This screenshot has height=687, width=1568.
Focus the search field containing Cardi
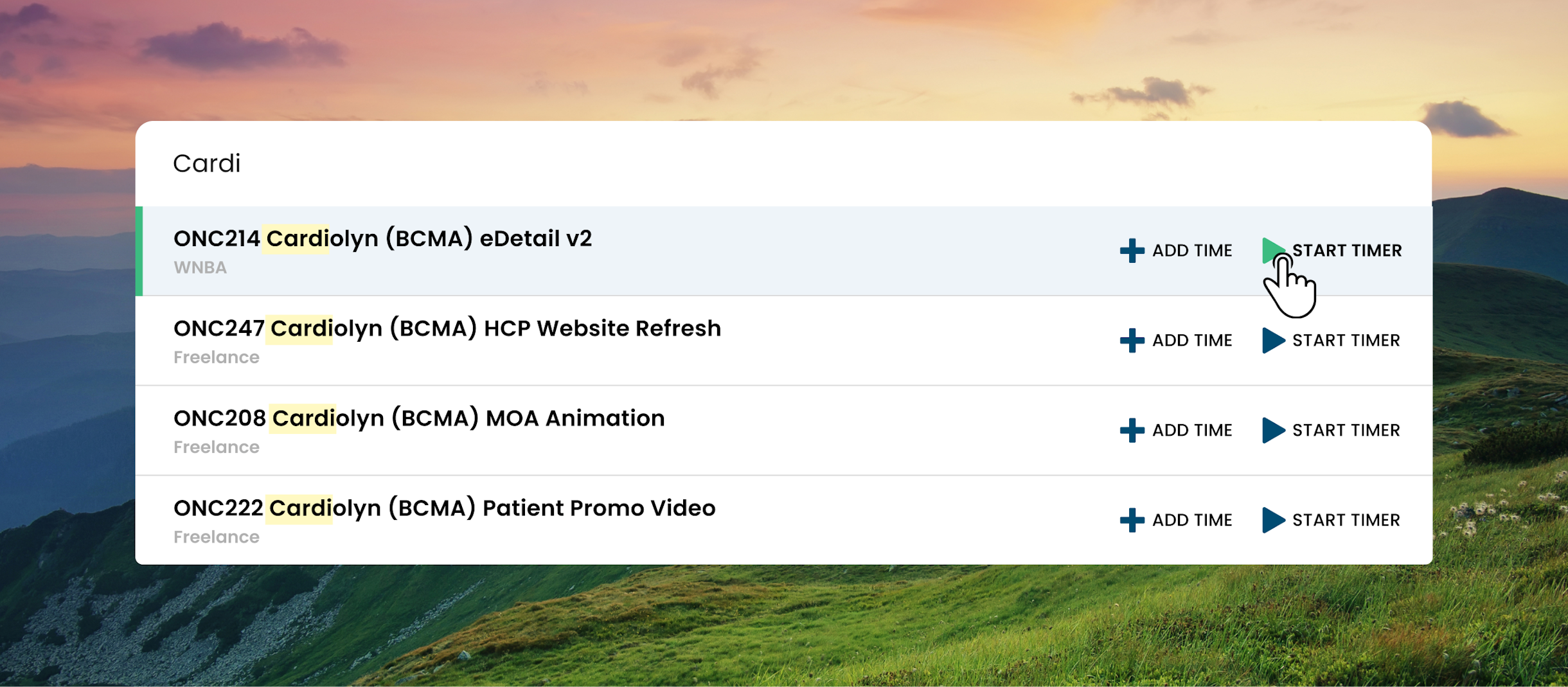point(783,164)
